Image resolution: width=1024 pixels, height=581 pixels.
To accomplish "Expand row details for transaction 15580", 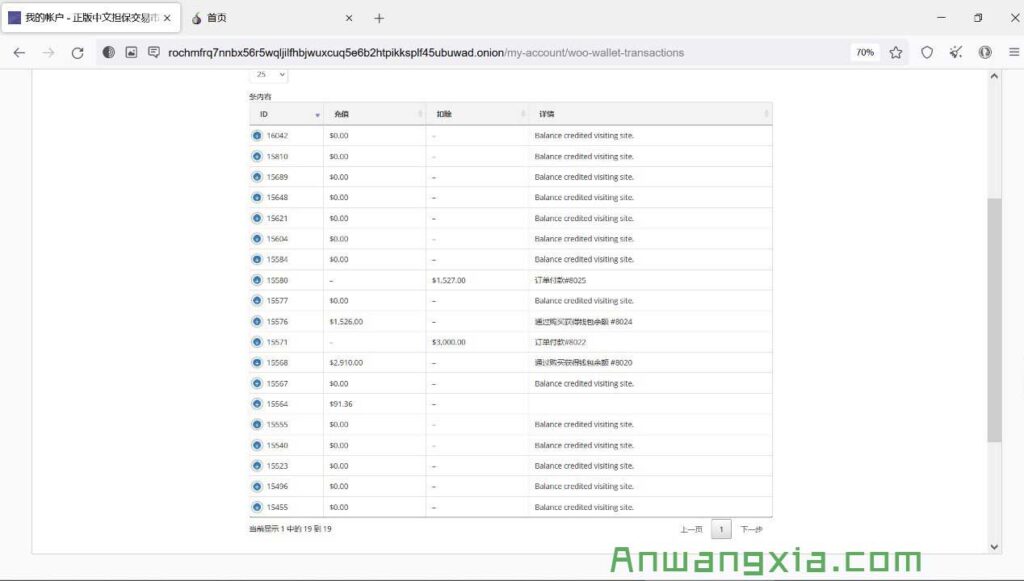I will click(257, 280).
